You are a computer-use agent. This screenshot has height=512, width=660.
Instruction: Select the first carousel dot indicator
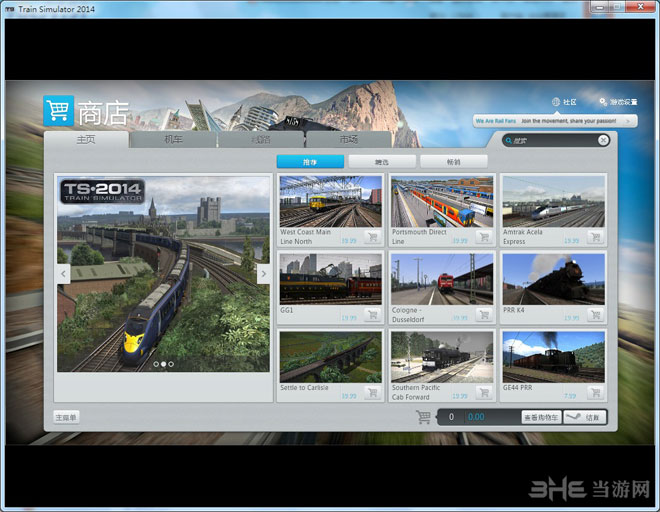[x=156, y=364]
